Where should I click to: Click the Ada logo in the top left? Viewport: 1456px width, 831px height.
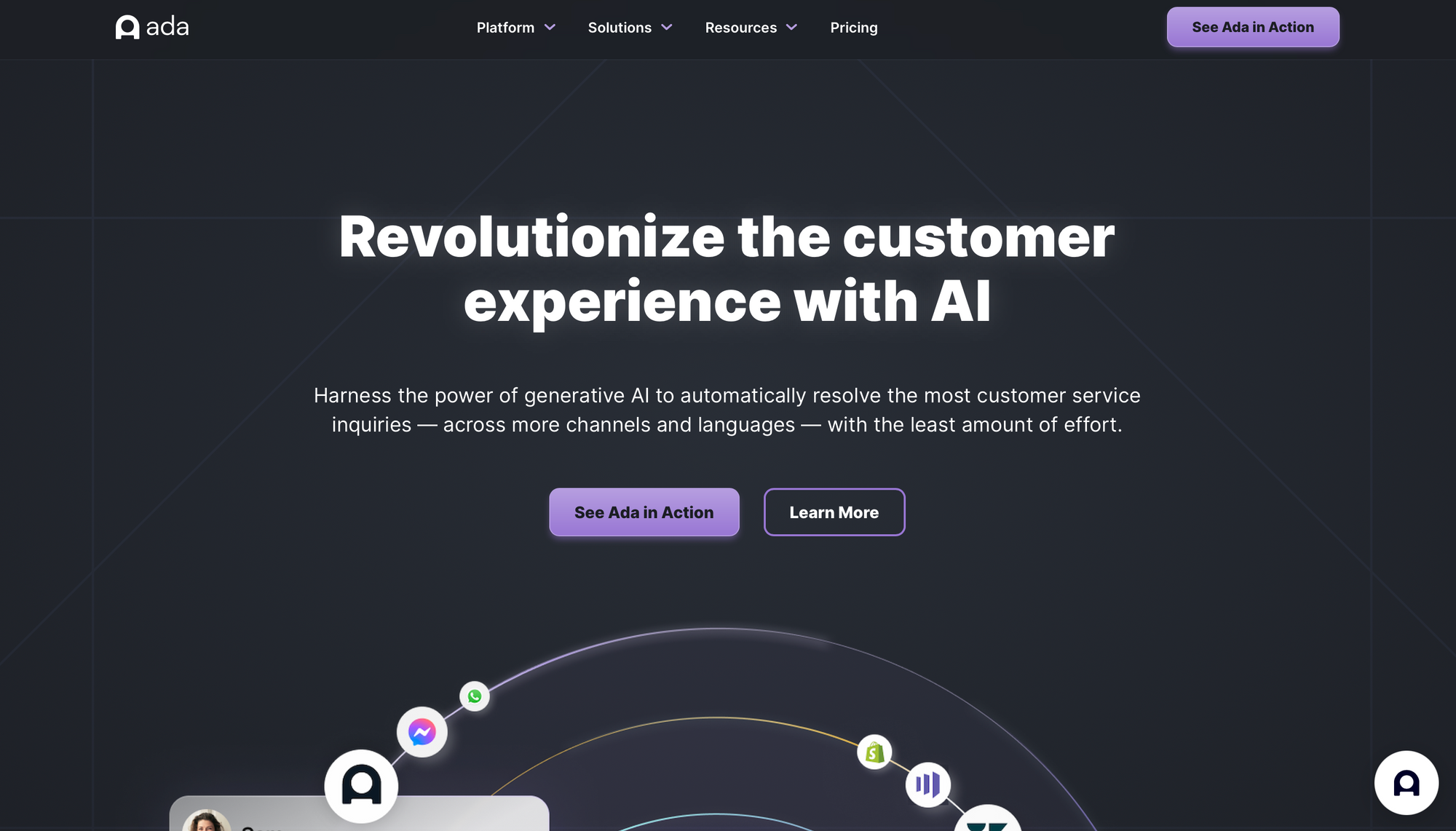(x=152, y=27)
